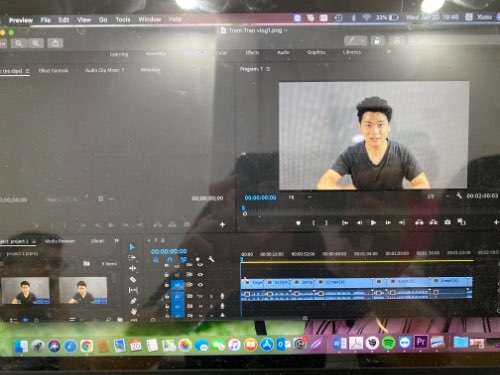This screenshot has width=500, height=375.
Task: Click the Lift button
Action: tap(419, 222)
